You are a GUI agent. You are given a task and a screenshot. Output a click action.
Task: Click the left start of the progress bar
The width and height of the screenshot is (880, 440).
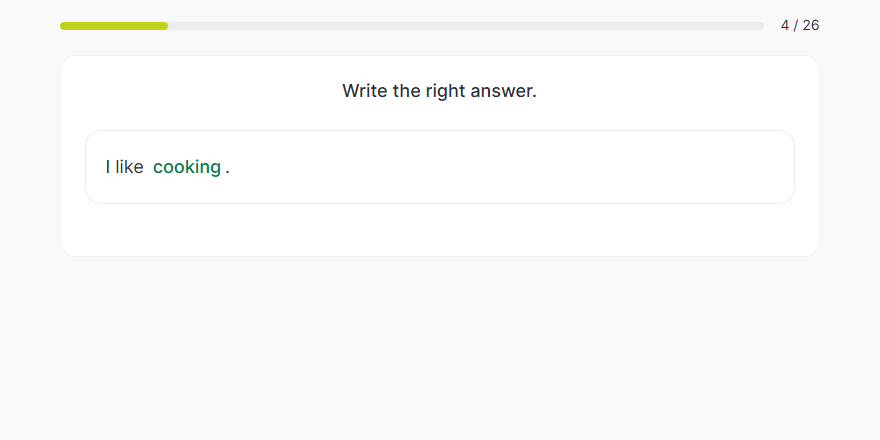click(x=64, y=26)
